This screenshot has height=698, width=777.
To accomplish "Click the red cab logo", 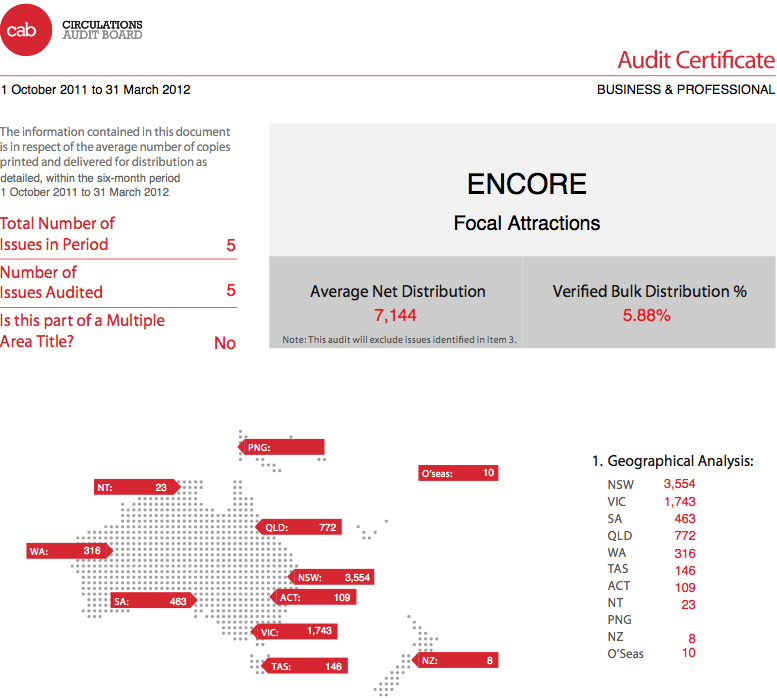I will (25, 30).
